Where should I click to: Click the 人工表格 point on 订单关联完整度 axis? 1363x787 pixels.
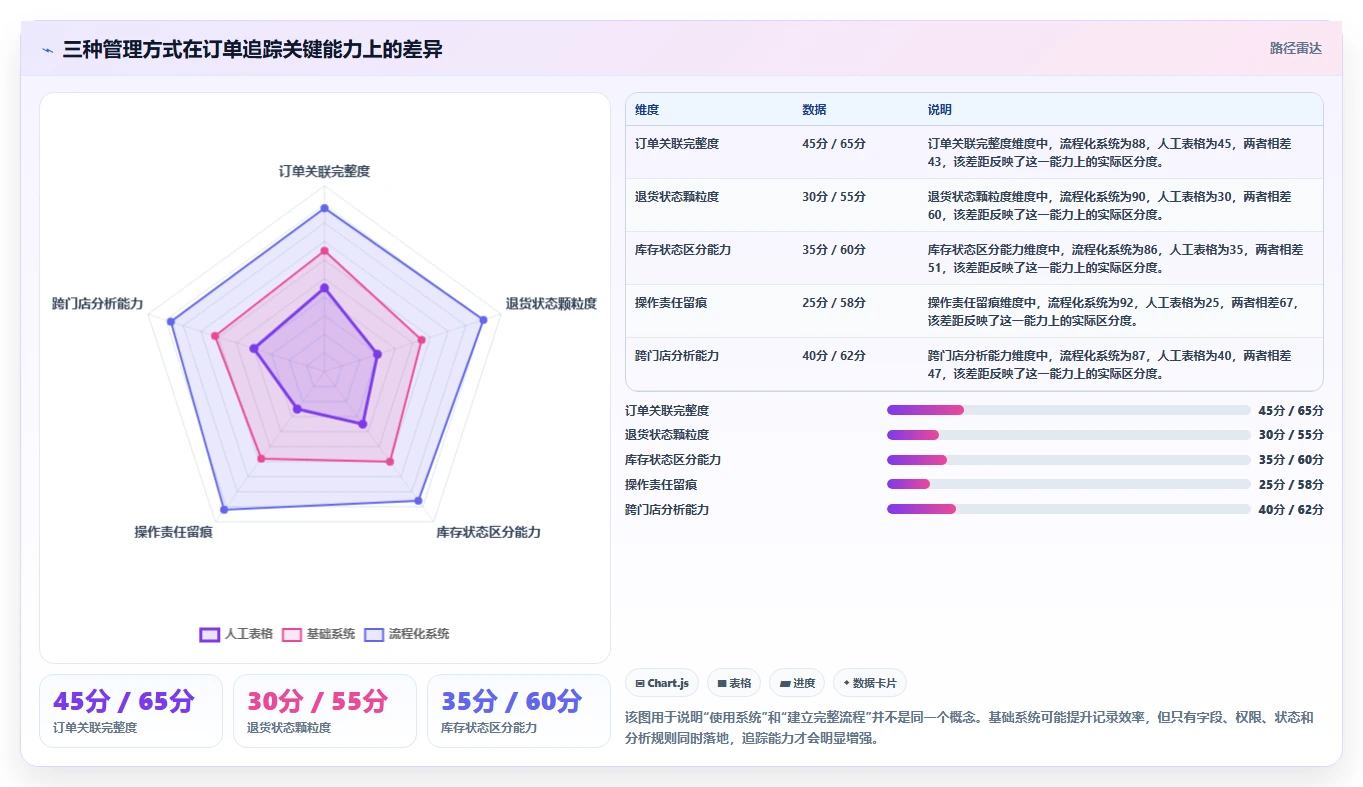coord(324,288)
